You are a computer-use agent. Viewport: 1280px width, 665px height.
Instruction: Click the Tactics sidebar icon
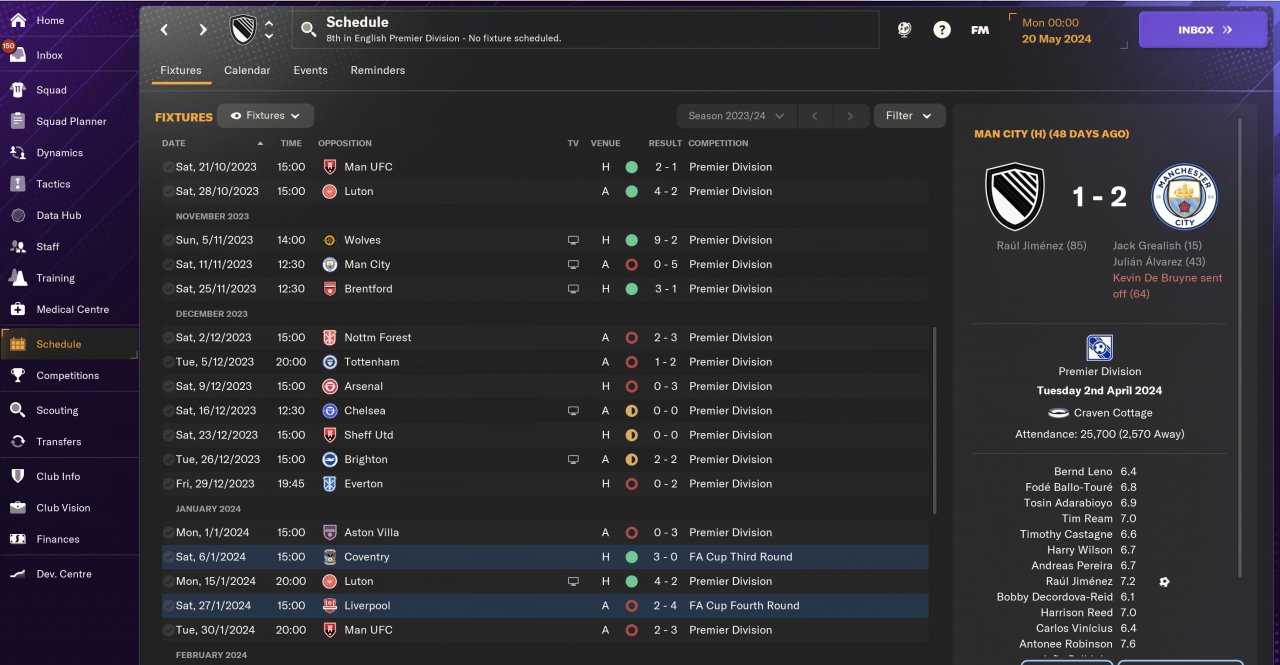click(x=18, y=184)
